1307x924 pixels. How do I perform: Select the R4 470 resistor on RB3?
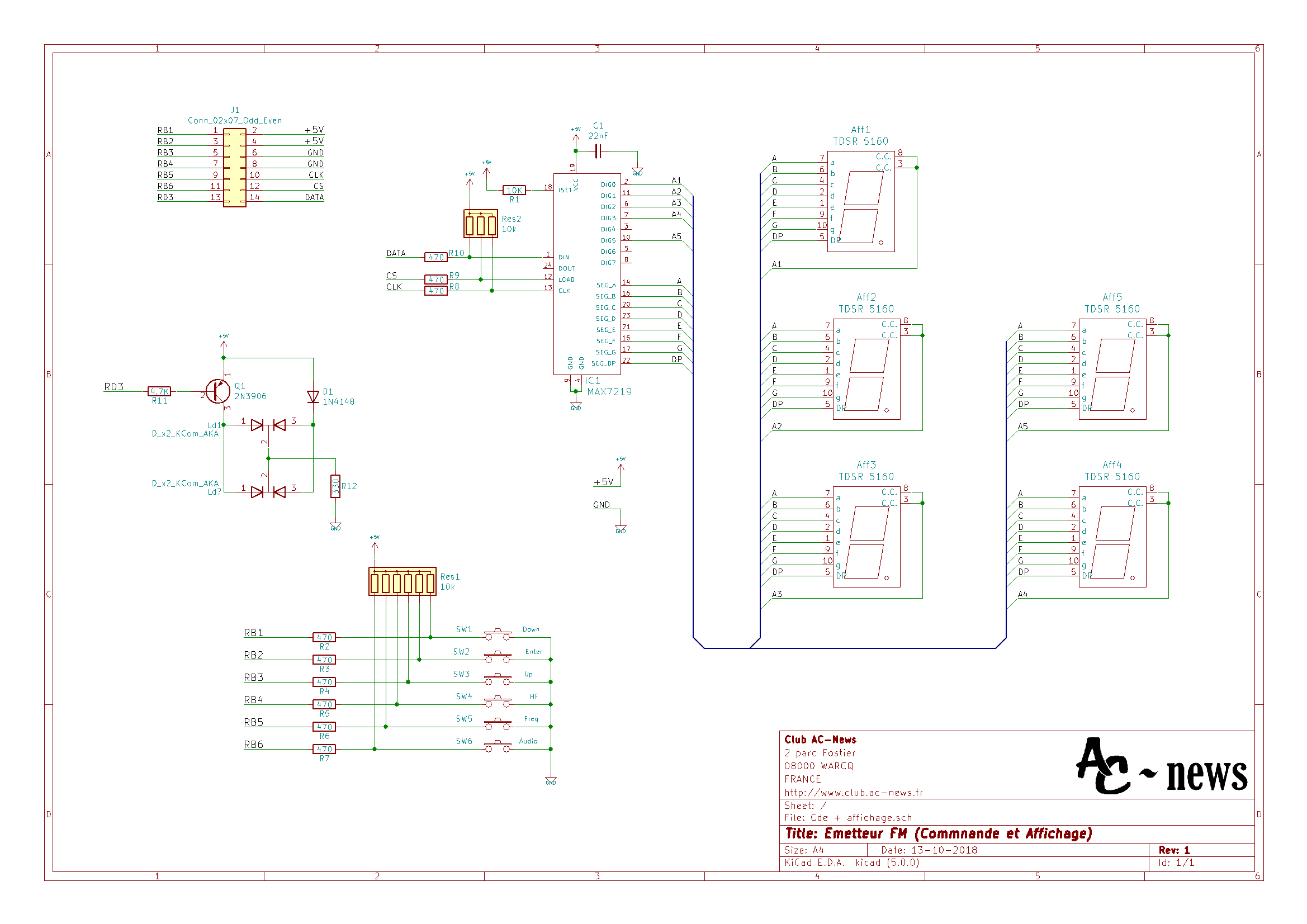[x=324, y=682]
